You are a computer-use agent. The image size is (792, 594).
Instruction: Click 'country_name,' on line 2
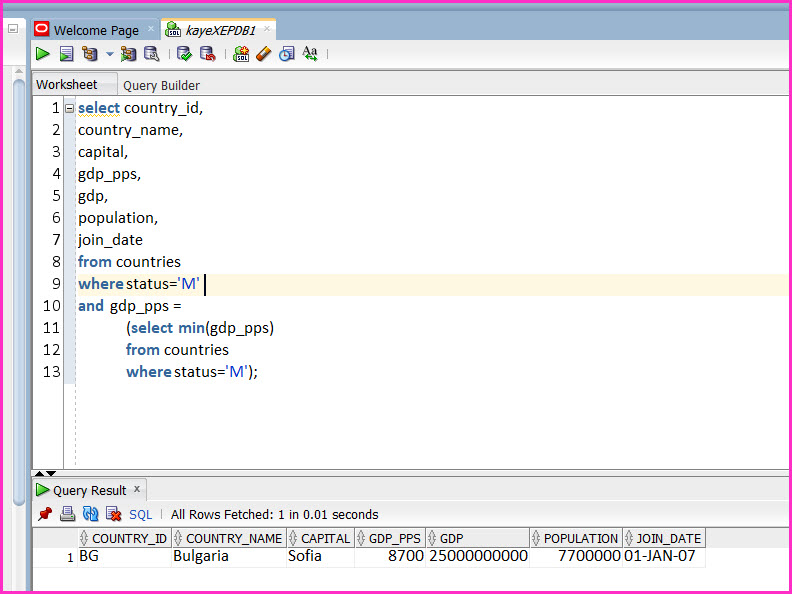coord(130,130)
